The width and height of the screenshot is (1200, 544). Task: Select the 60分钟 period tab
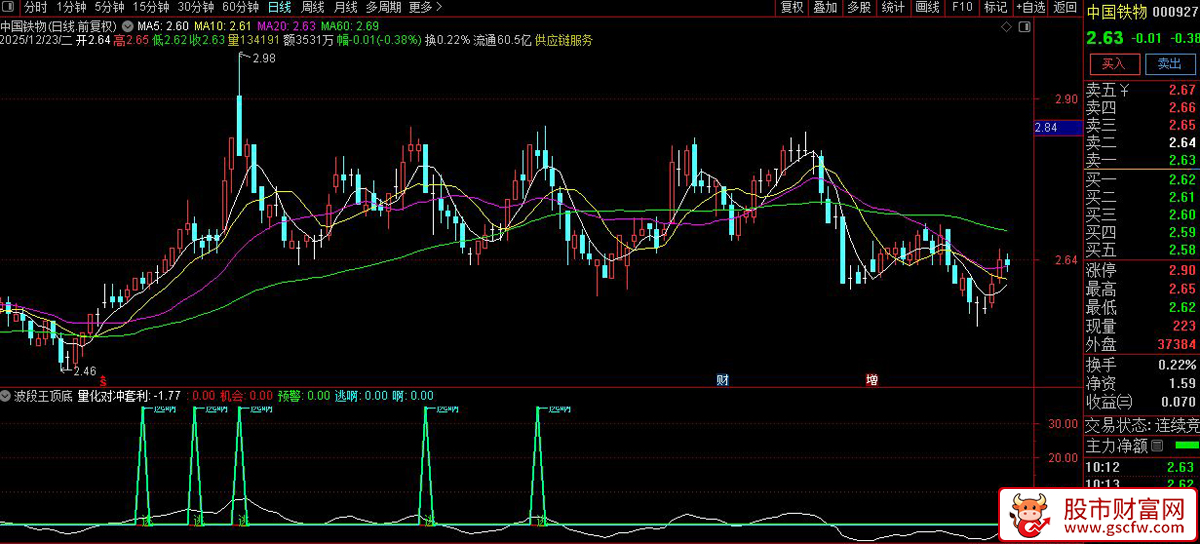(241, 7)
